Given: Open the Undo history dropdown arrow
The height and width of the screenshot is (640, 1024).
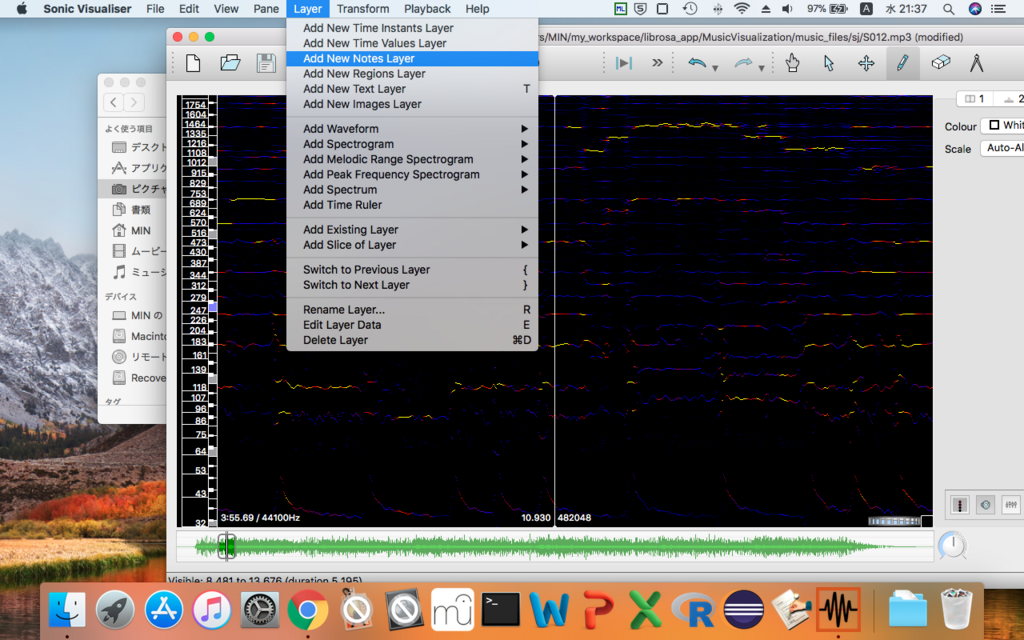Looking at the screenshot, I should (714, 68).
